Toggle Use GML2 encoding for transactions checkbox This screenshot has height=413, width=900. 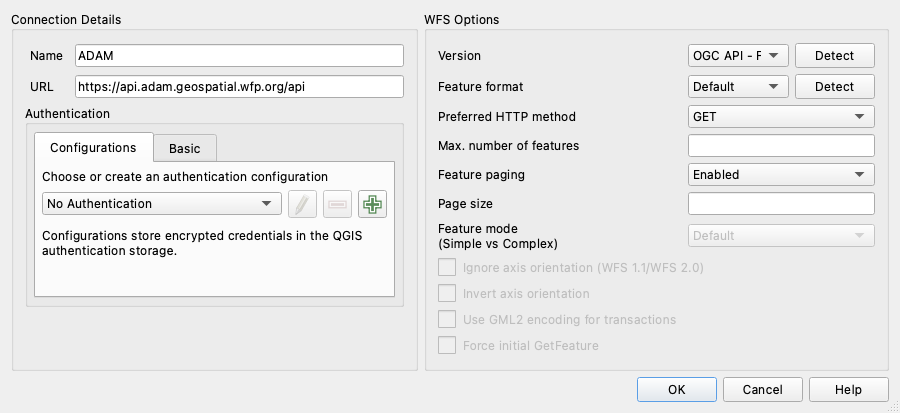447,319
